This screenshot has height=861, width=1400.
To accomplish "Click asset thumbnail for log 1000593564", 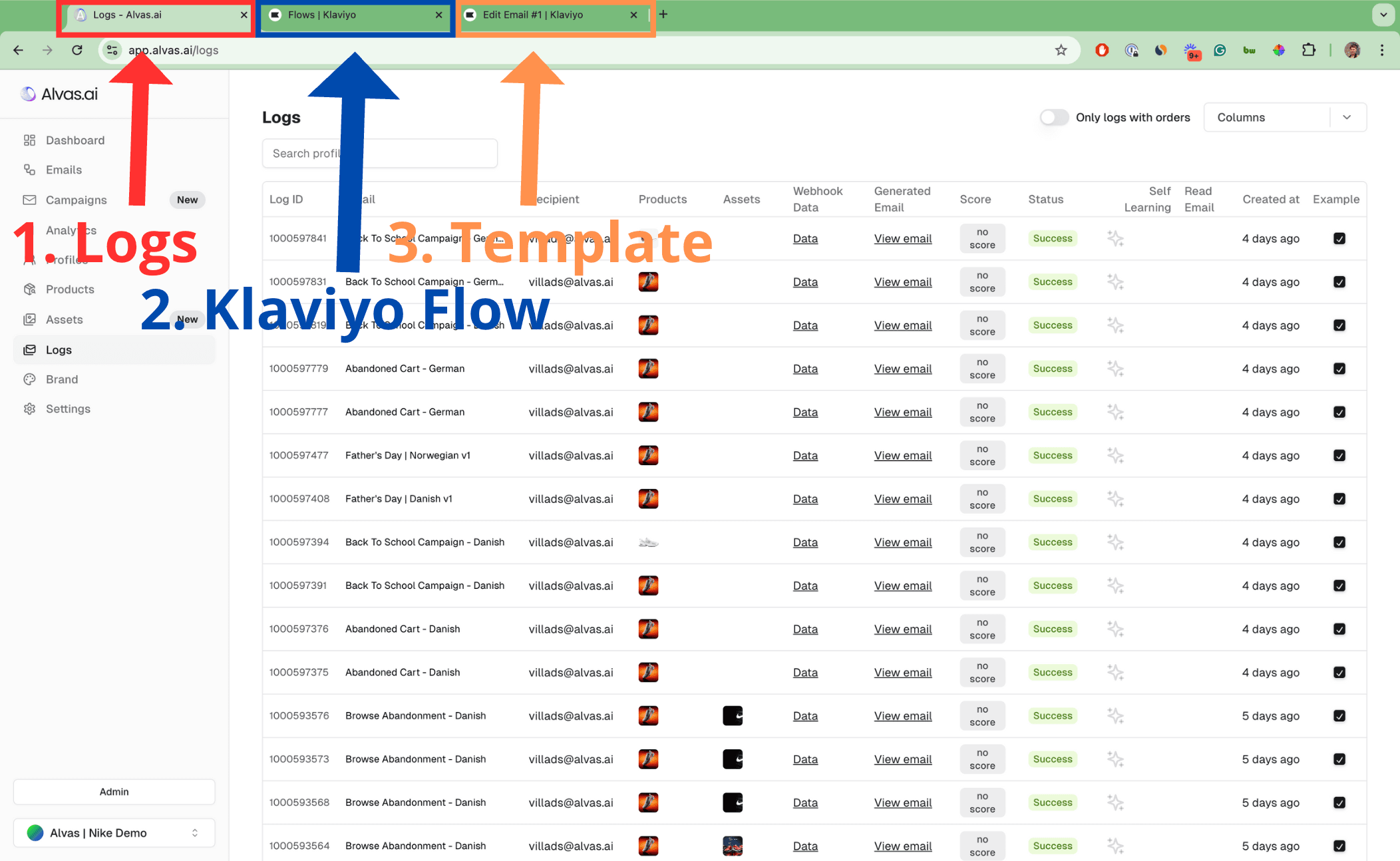I will click(x=733, y=846).
